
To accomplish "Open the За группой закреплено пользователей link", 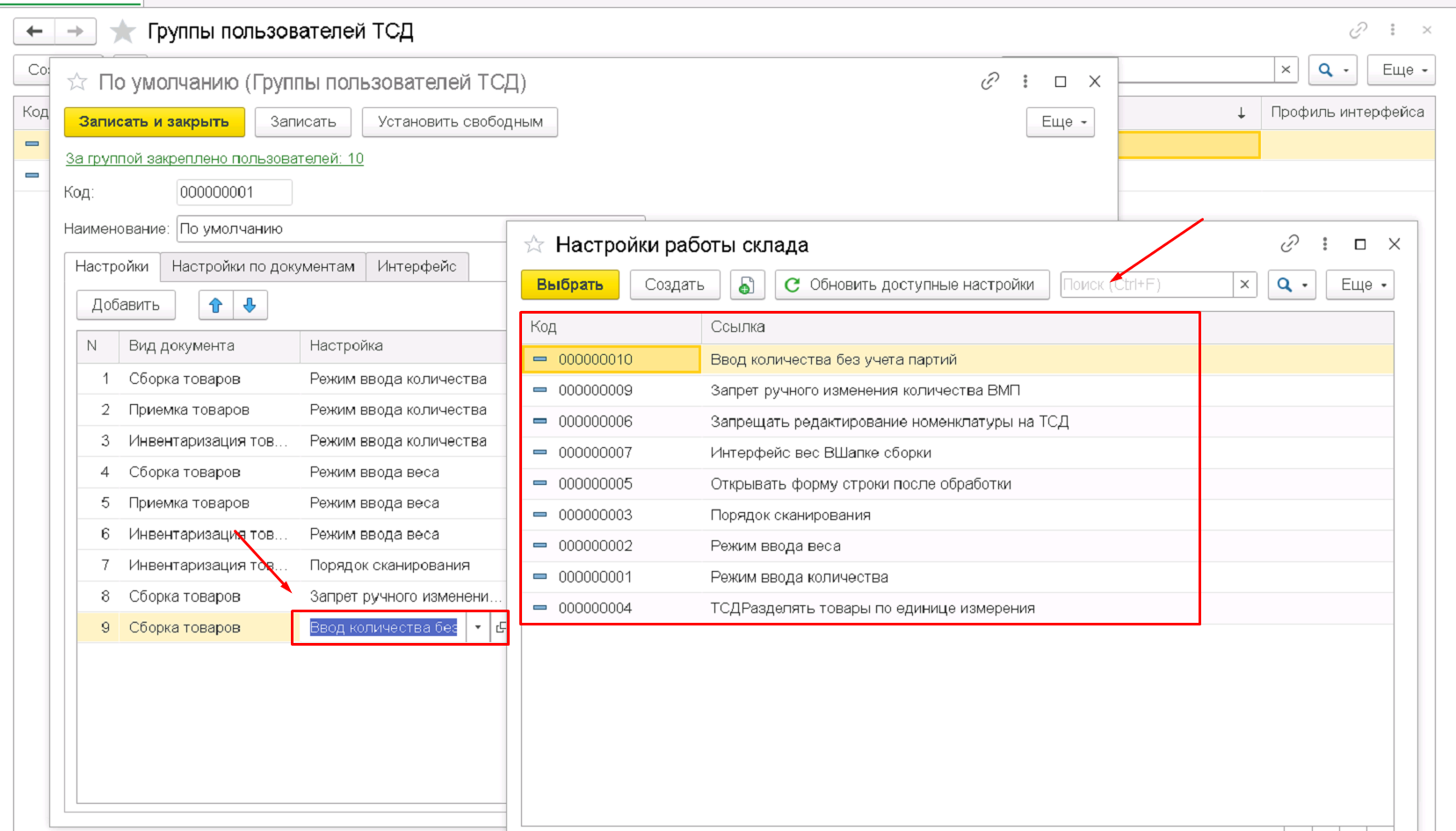I will [214, 158].
